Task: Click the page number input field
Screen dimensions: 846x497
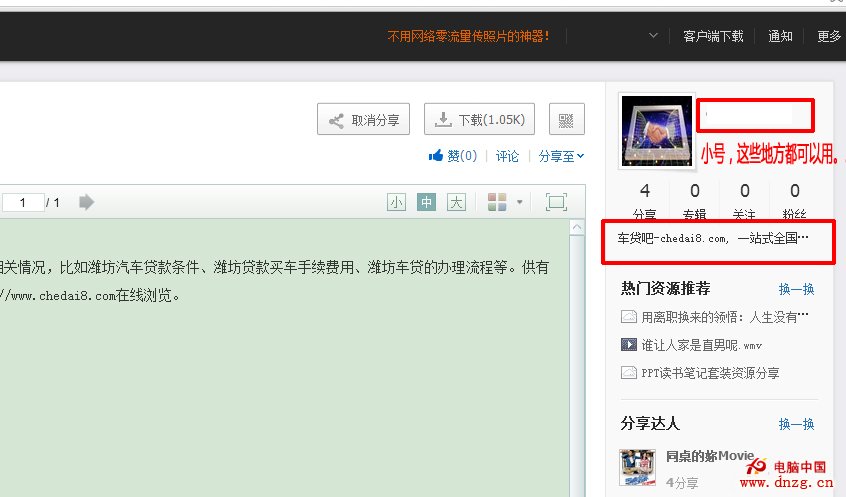Action: 23,202
